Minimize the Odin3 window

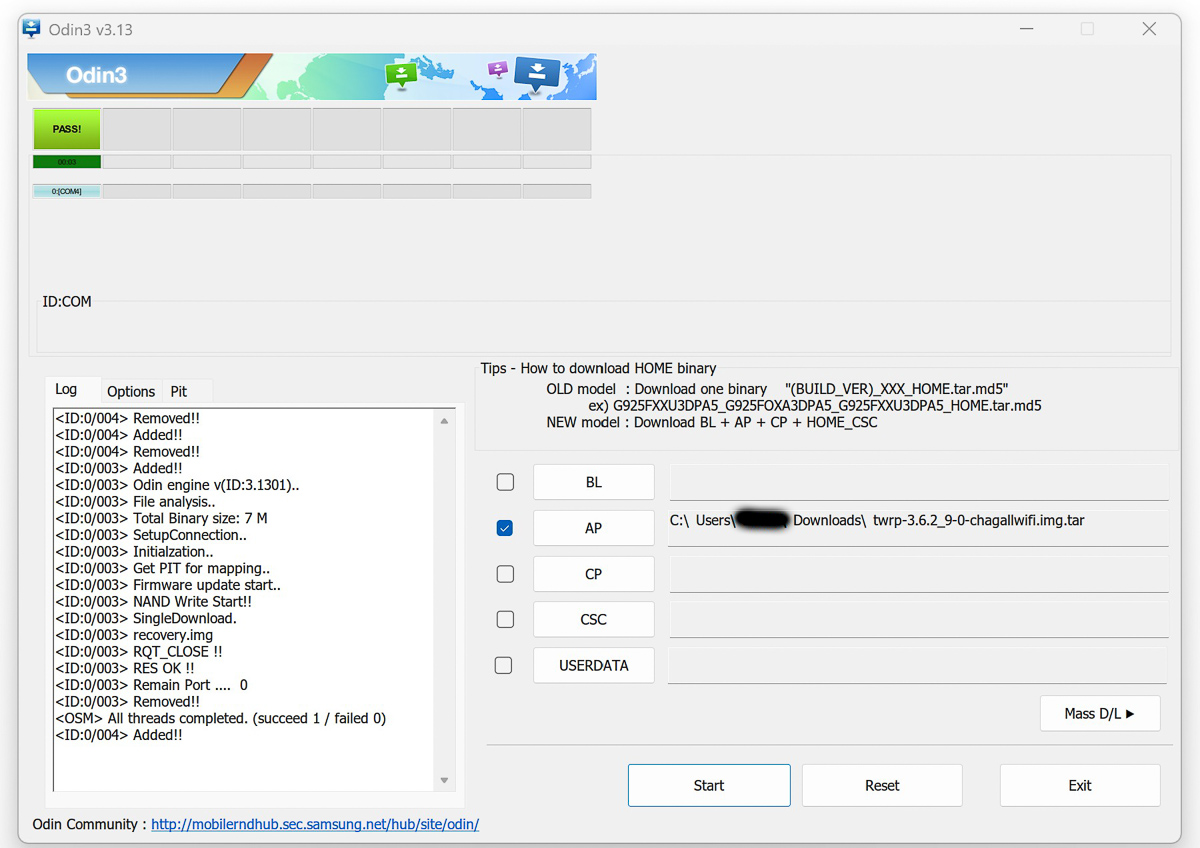click(x=1025, y=29)
